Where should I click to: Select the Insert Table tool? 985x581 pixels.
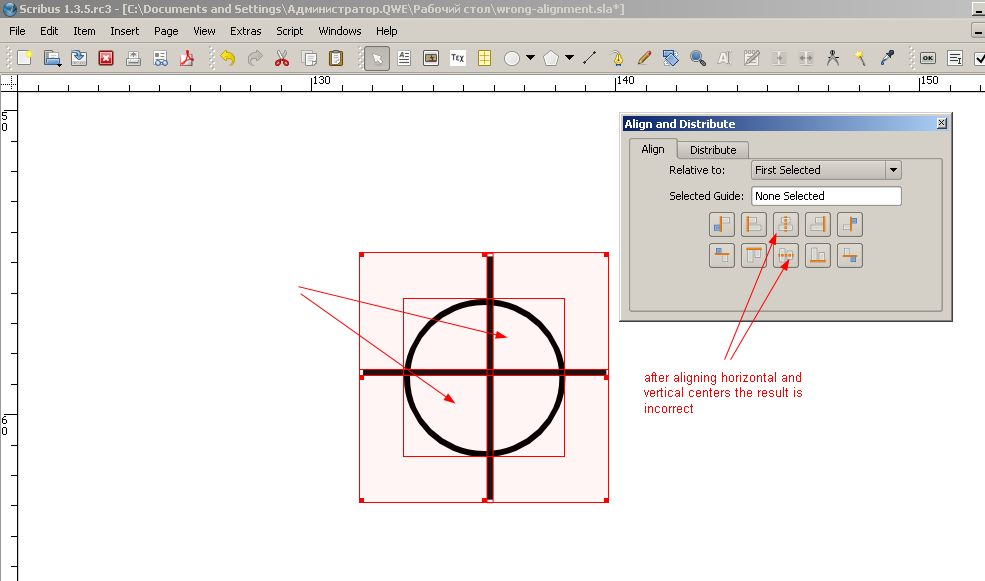pos(485,58)
